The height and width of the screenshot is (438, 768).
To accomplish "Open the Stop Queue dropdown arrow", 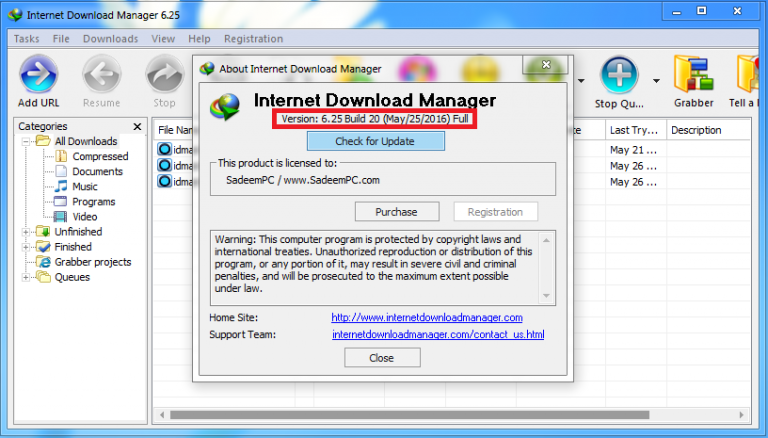I will (656, 81).
